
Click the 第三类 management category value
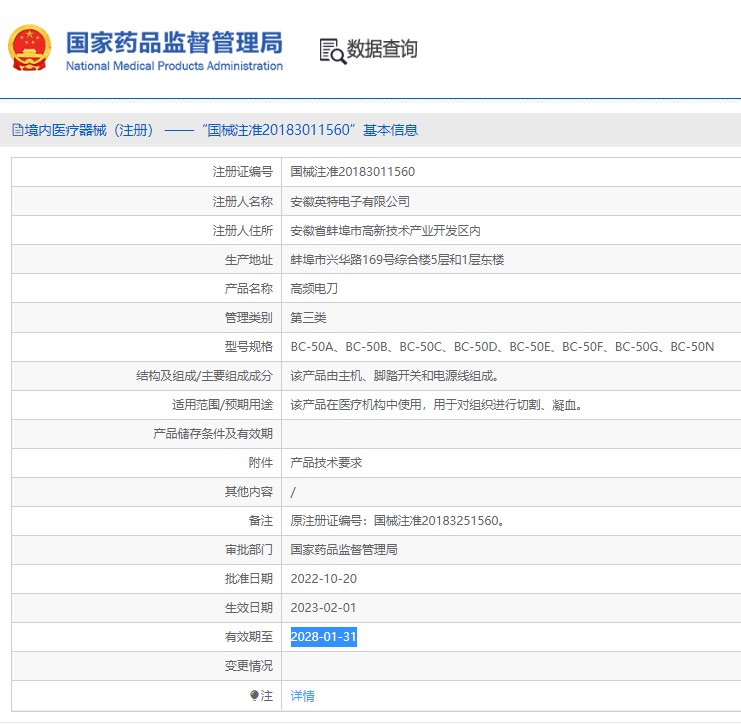pyautogui.click(x=308, y=318)
